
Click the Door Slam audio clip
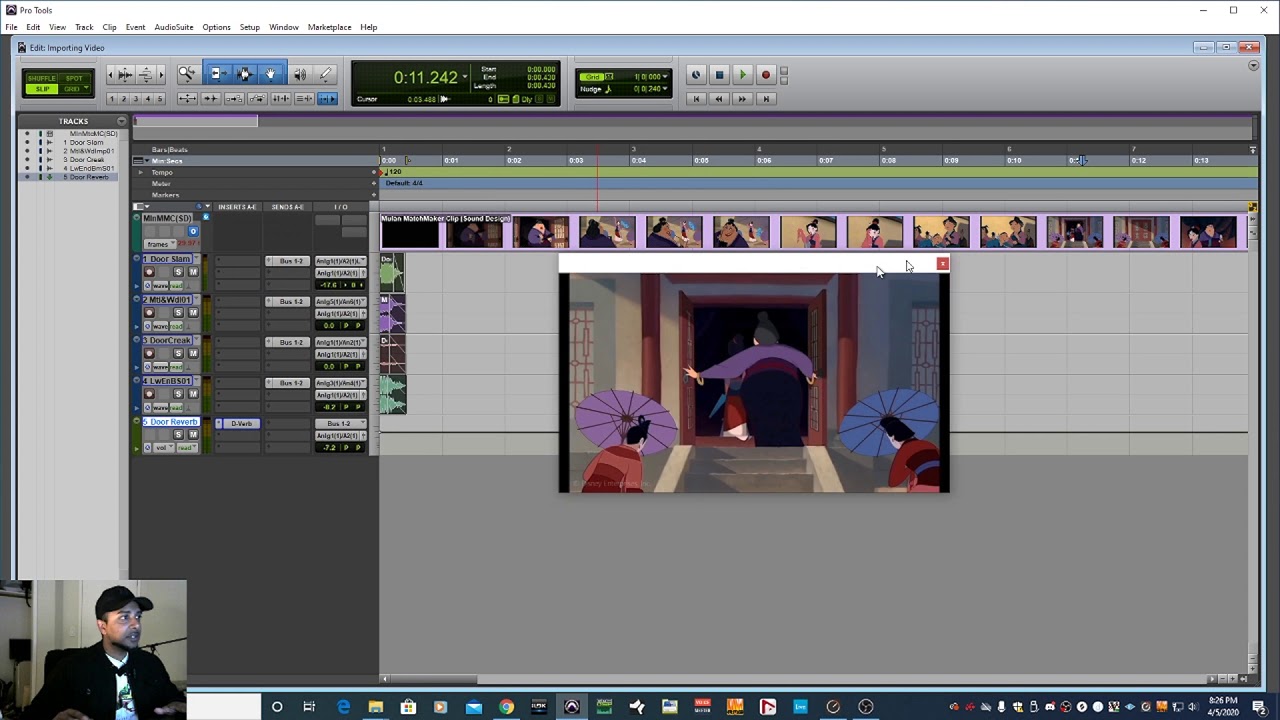point(392,274)
